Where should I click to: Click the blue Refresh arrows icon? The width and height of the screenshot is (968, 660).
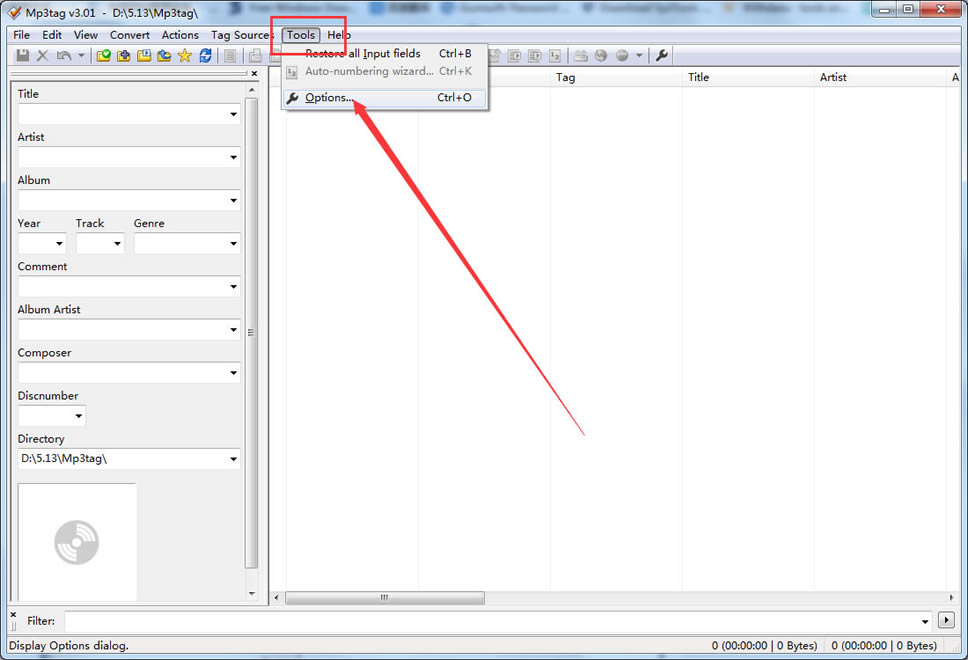click(x=205, y=56)
